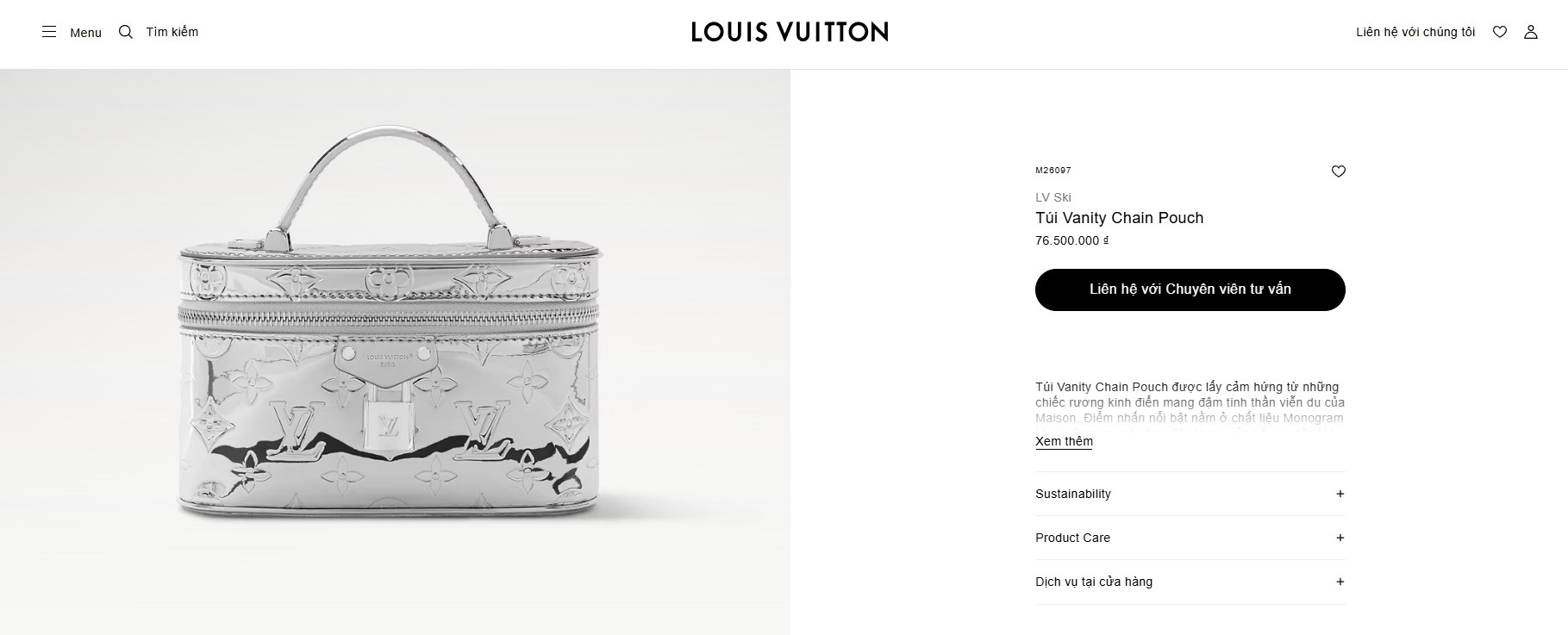Expand Dịch vụ tại cửa hàng plus icon
Image resolution: width=1568 pixels, height=635 pixels.
click(1340, 582)
